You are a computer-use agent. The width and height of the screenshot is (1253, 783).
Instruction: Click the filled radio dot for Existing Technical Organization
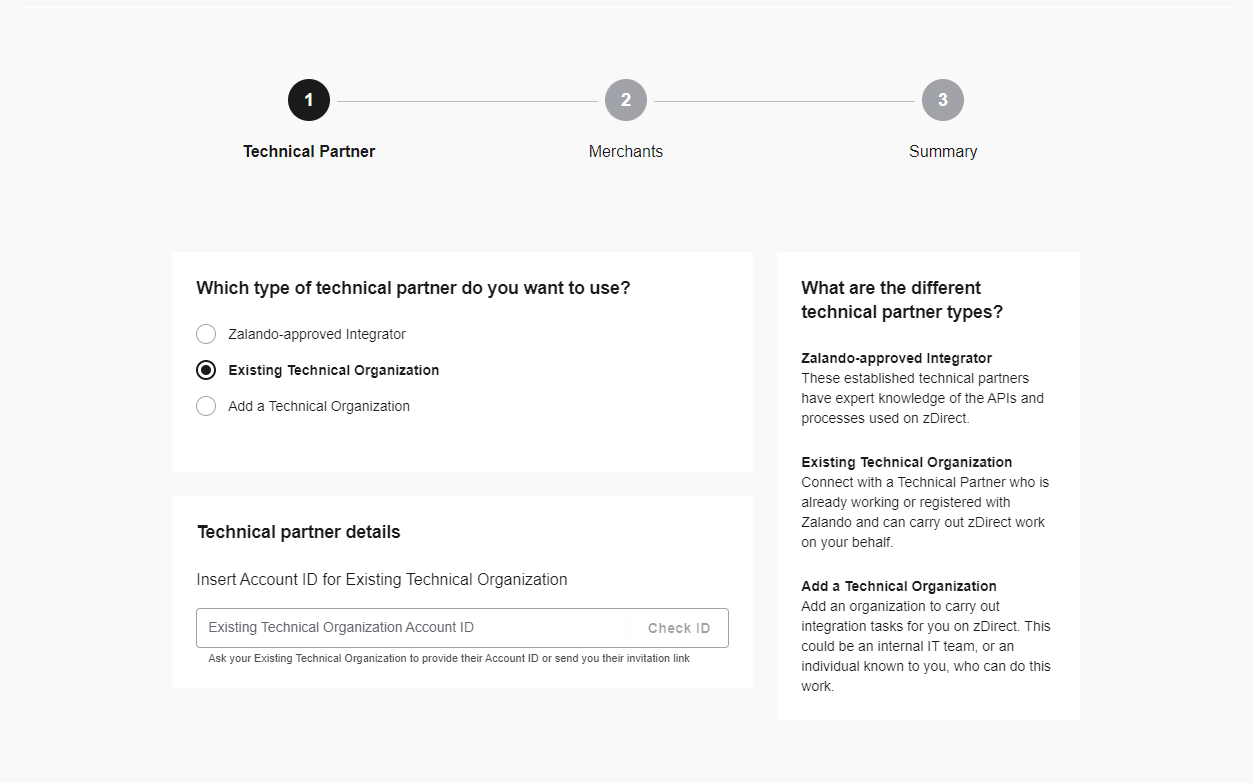point(205,370)
